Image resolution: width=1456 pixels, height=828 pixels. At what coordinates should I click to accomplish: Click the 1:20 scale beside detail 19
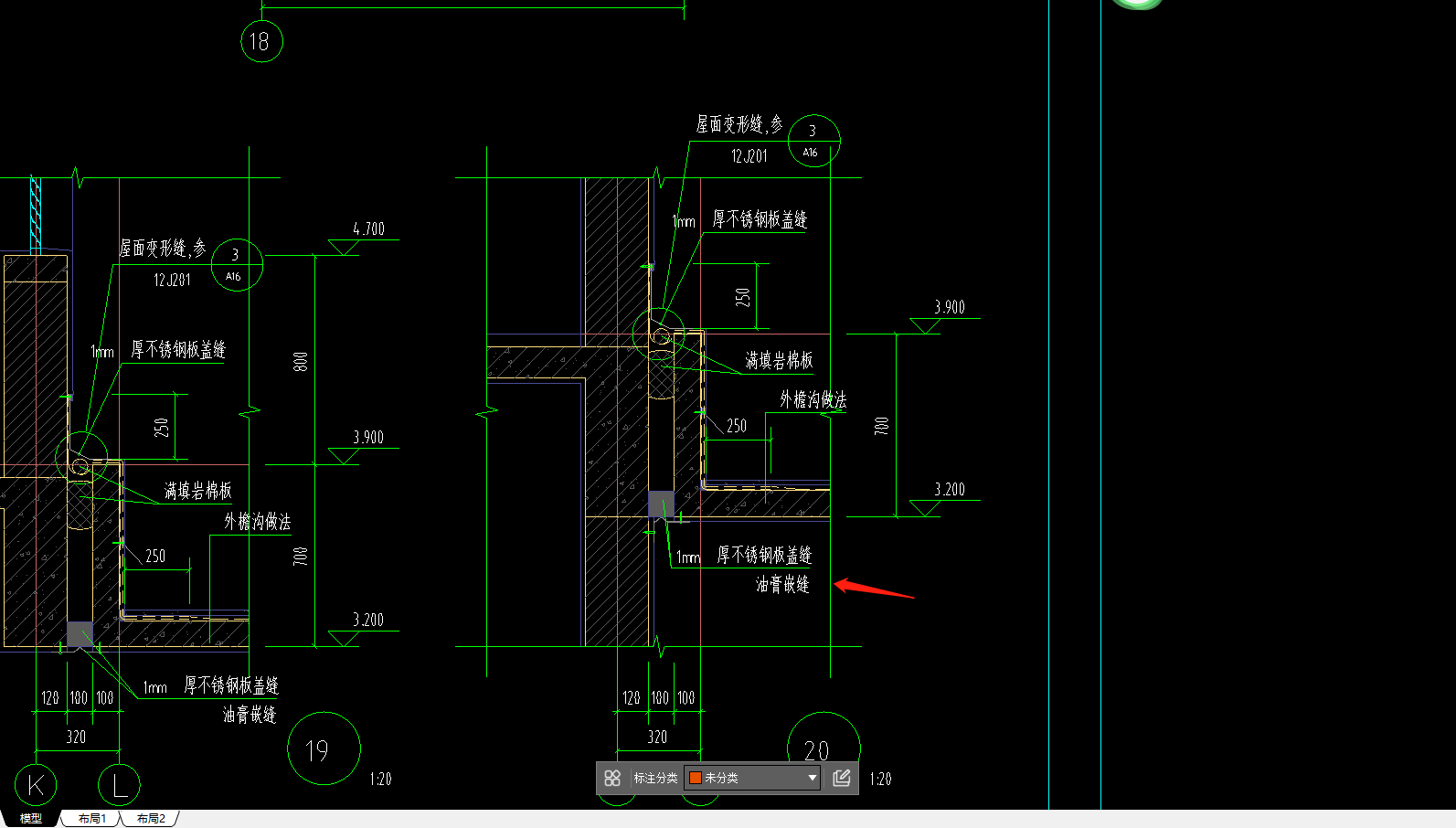[380, 780]
